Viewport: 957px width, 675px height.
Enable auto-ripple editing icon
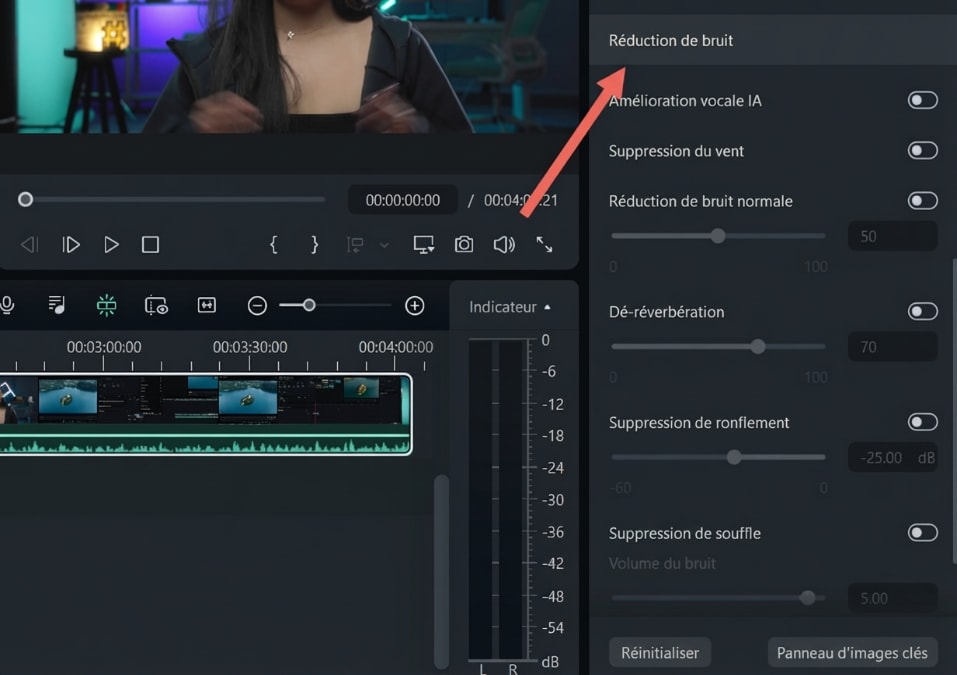click(205, 303)
